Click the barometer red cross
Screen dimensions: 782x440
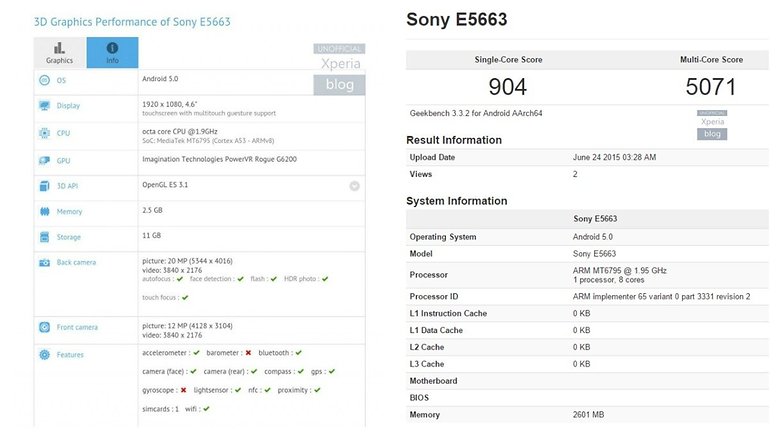[248, 353]
